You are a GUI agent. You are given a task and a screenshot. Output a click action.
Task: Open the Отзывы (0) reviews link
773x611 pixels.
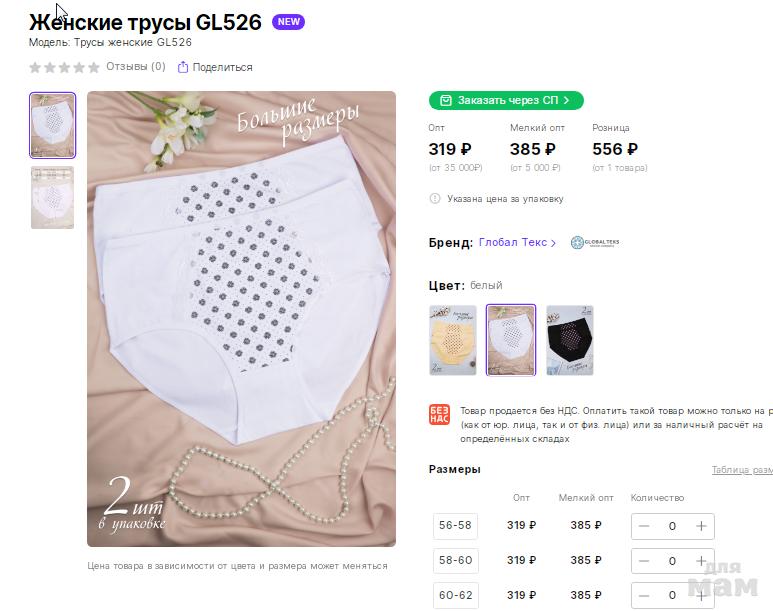pyautogui.click(x=136, y=67)
